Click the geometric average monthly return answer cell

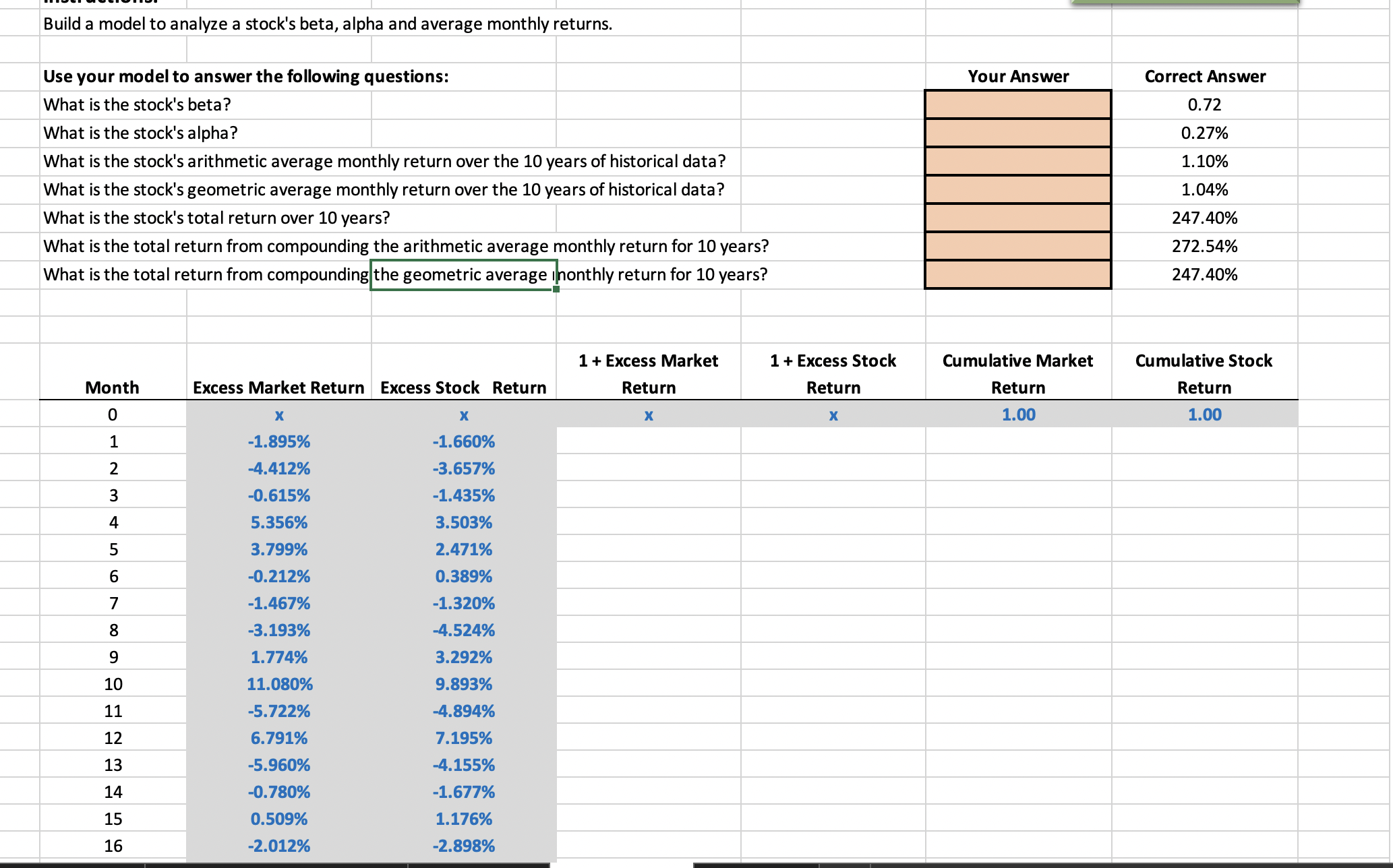(x=1018, y=190)
